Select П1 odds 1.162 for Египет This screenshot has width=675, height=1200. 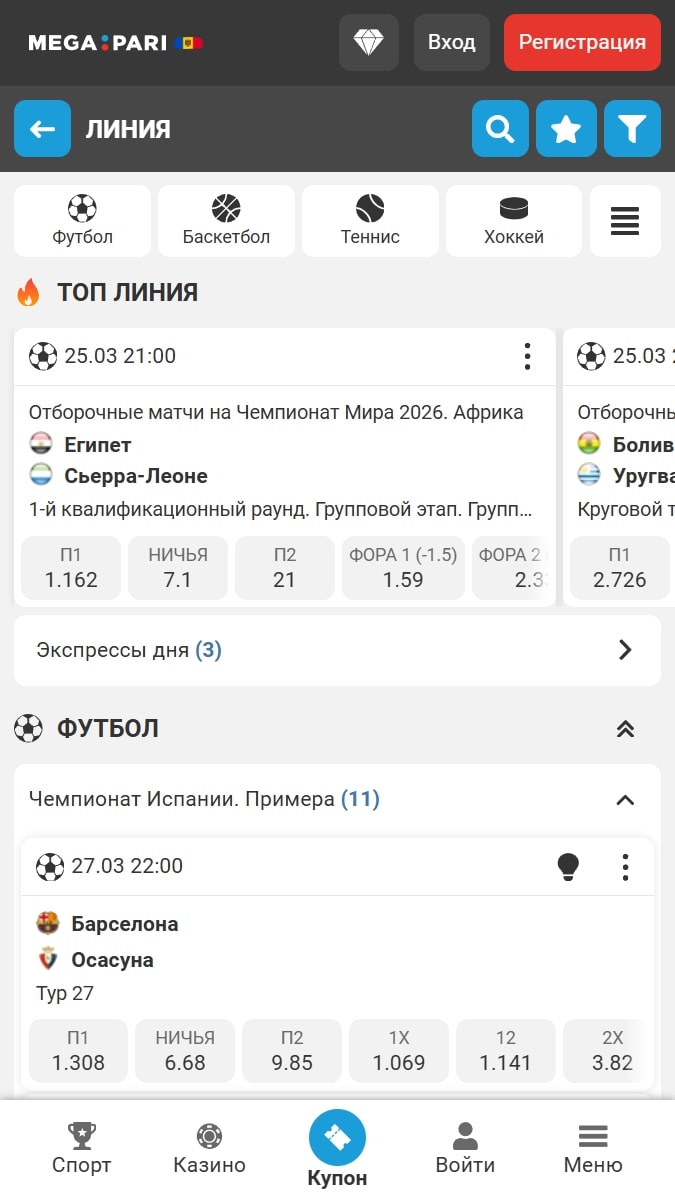pos(71,568)
